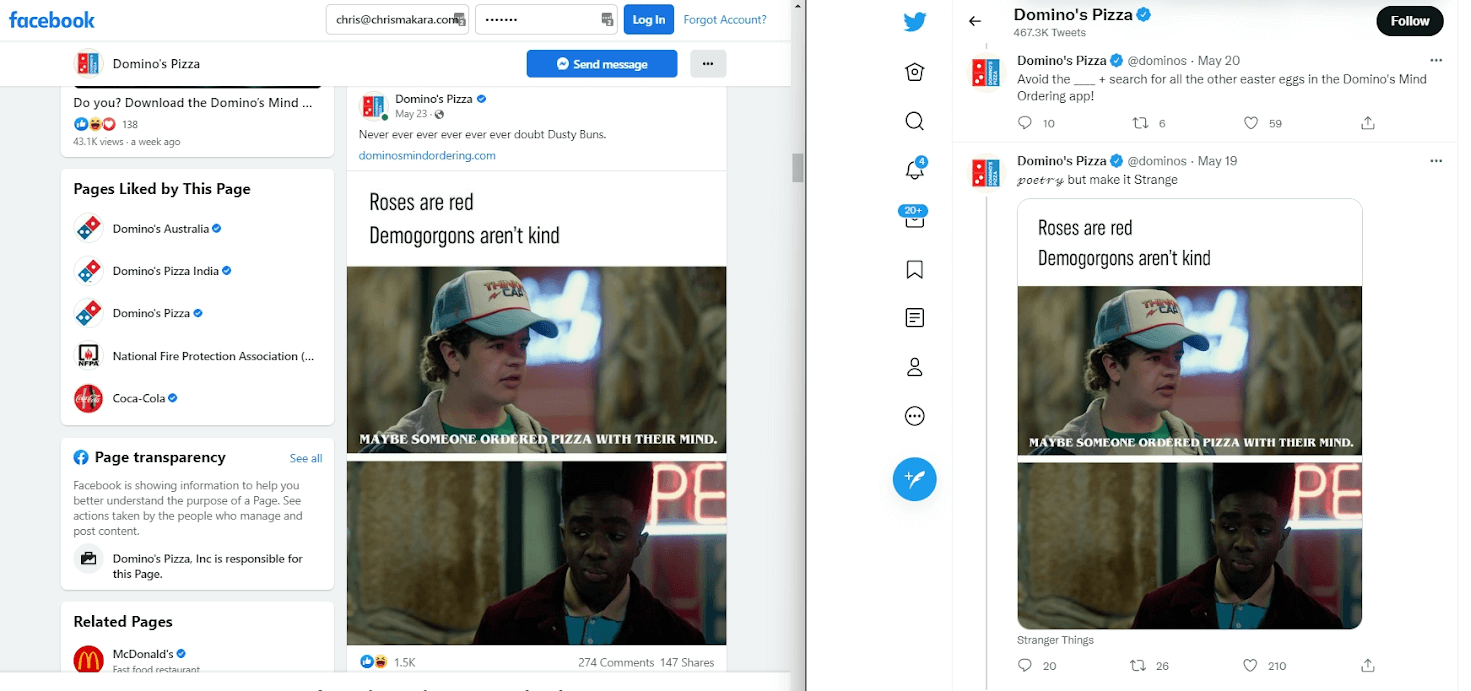Click the Stranger Things label under tweet
This screenshot has height=691, width=1471.
pyautogui.click(x=1055, y=640)
